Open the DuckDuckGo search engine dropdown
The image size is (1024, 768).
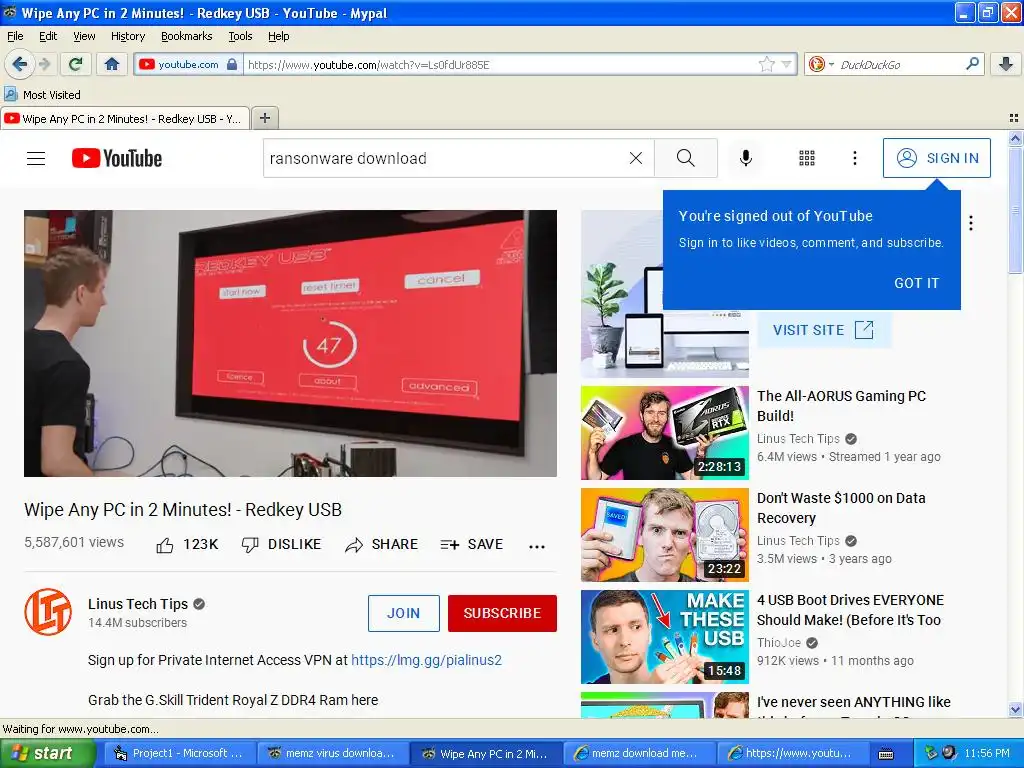821,64
